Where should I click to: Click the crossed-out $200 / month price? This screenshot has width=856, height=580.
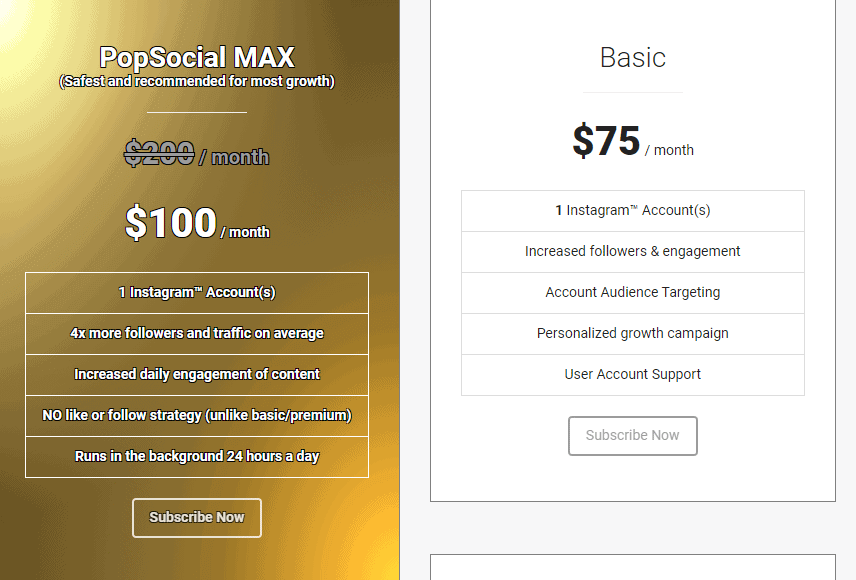[197, 153]
